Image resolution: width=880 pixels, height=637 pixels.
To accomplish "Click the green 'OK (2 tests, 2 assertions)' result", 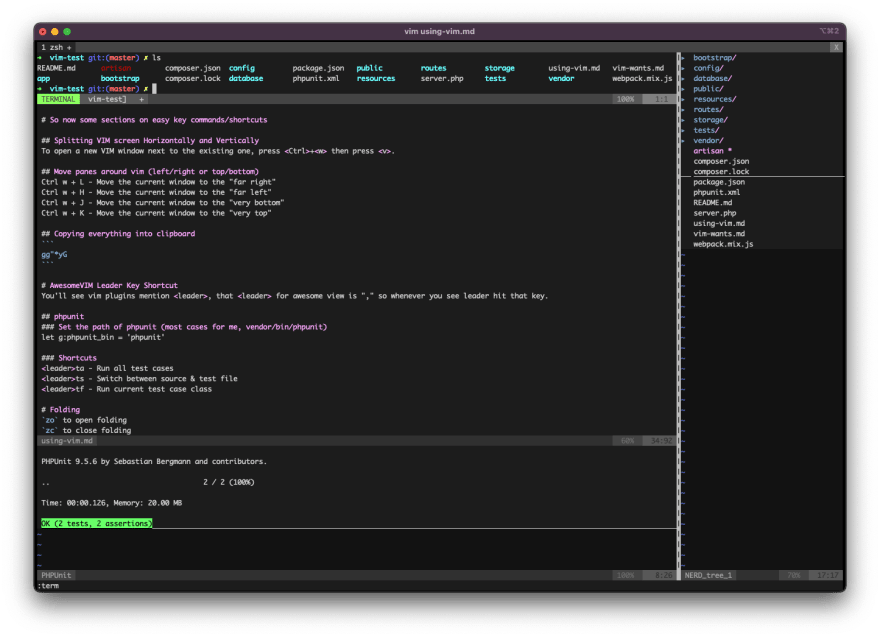I will click(x=97, y=524).
